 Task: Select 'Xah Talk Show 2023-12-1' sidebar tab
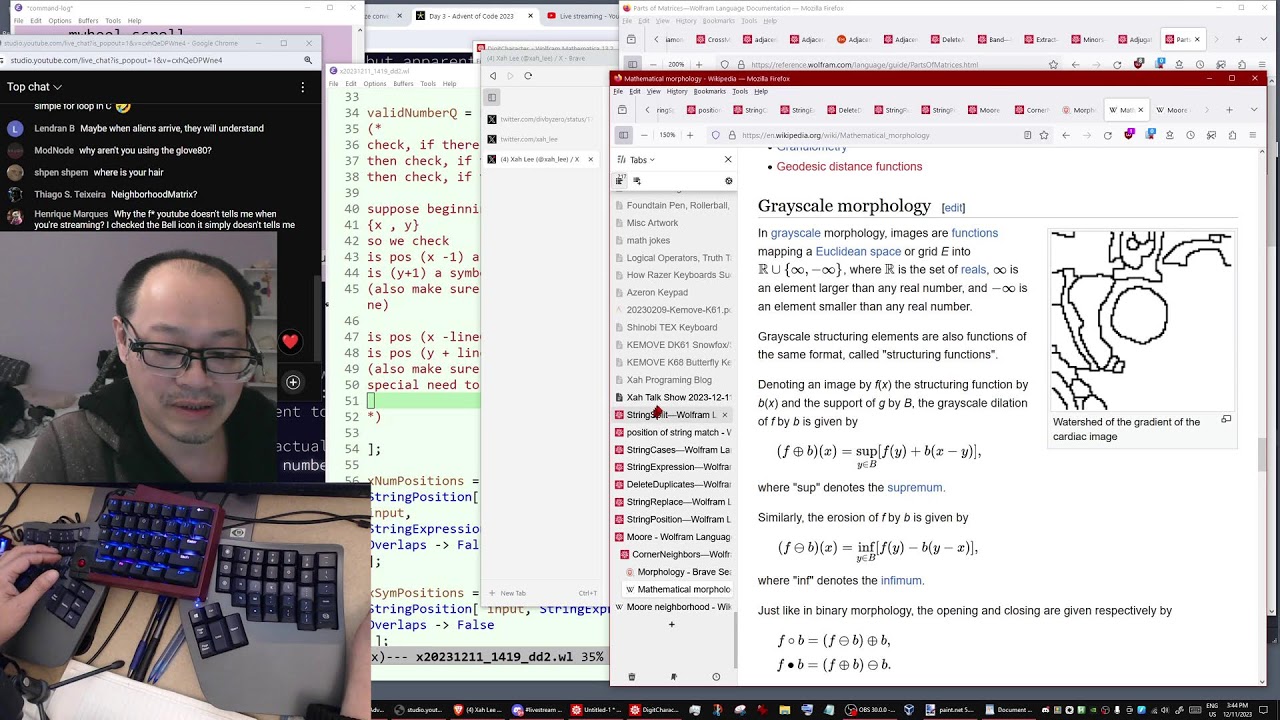point(673,397)
